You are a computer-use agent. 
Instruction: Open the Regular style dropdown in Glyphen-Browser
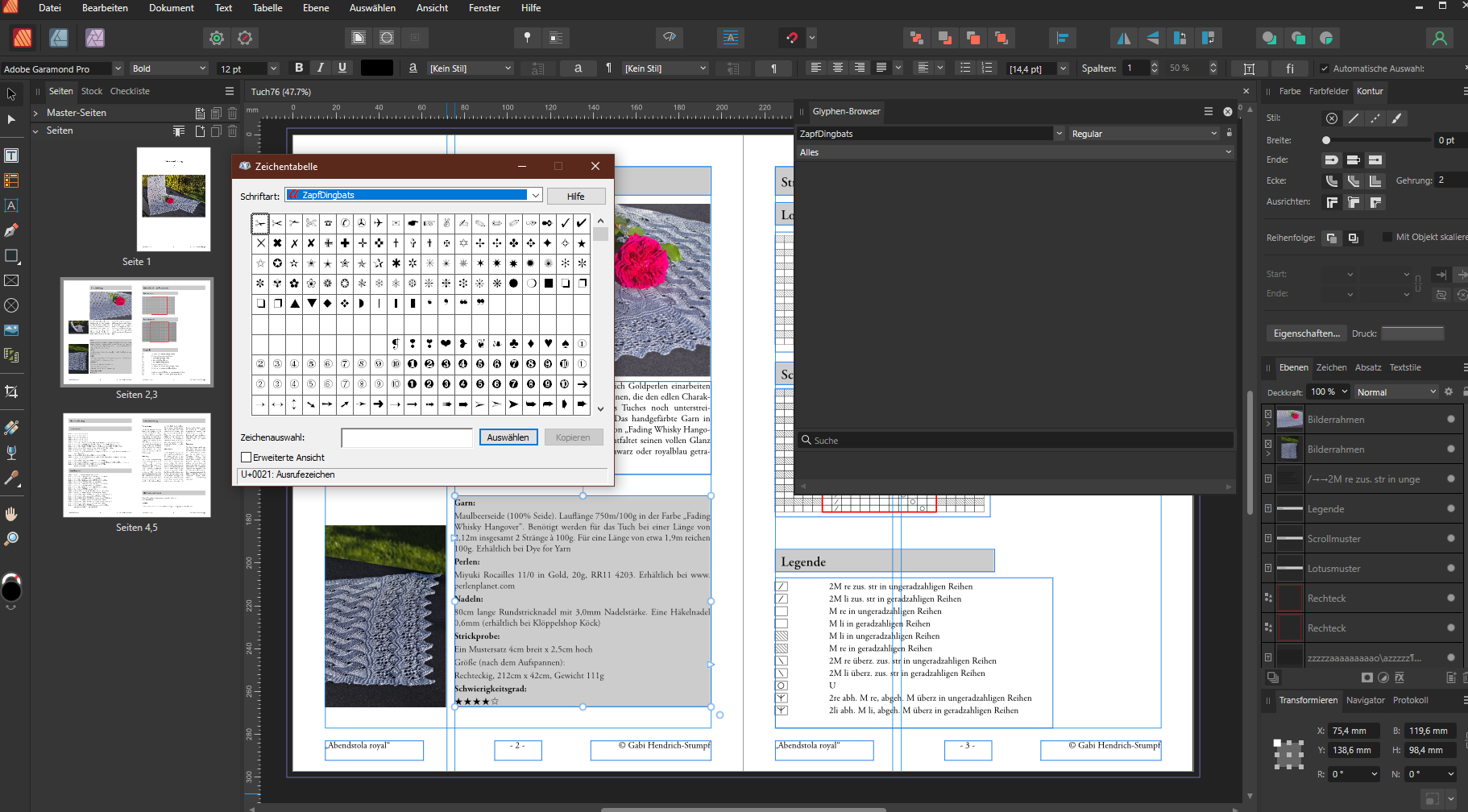[1144, 134]
